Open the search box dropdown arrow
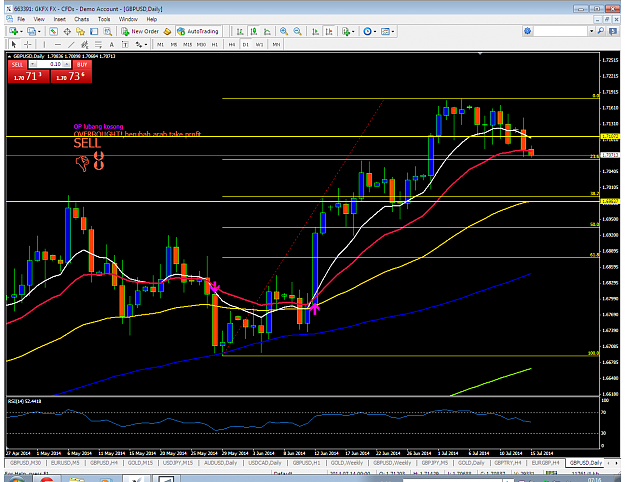Screen dimensions: 625x482 click(x=592, y=31)
